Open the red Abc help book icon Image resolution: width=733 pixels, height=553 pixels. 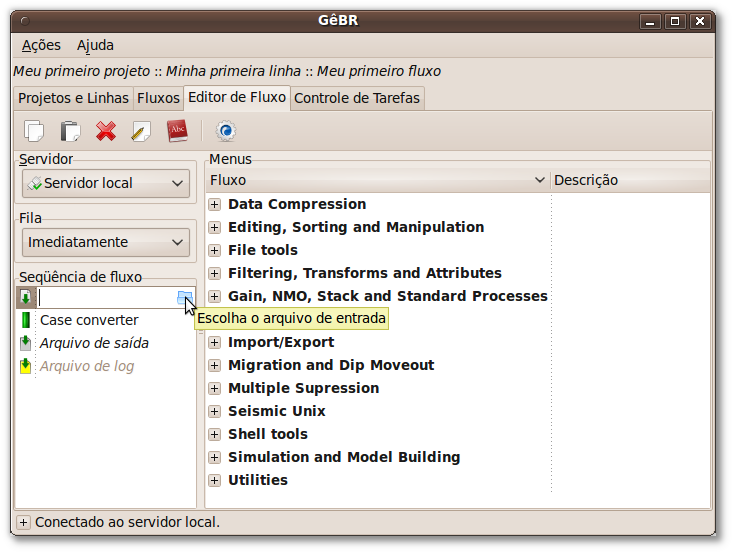(x=177, y=131)
